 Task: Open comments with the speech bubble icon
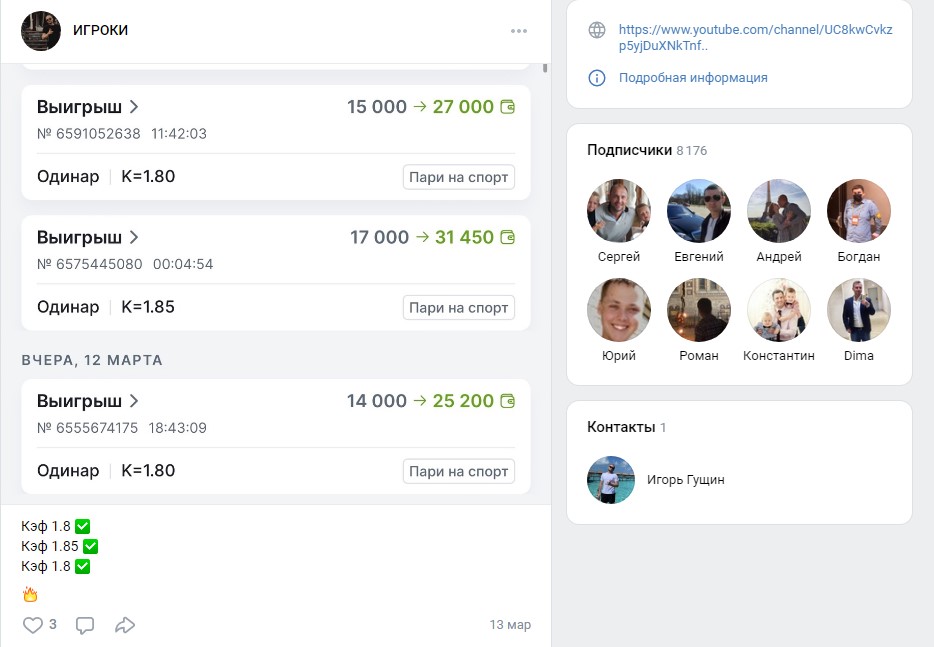point(85,625)
